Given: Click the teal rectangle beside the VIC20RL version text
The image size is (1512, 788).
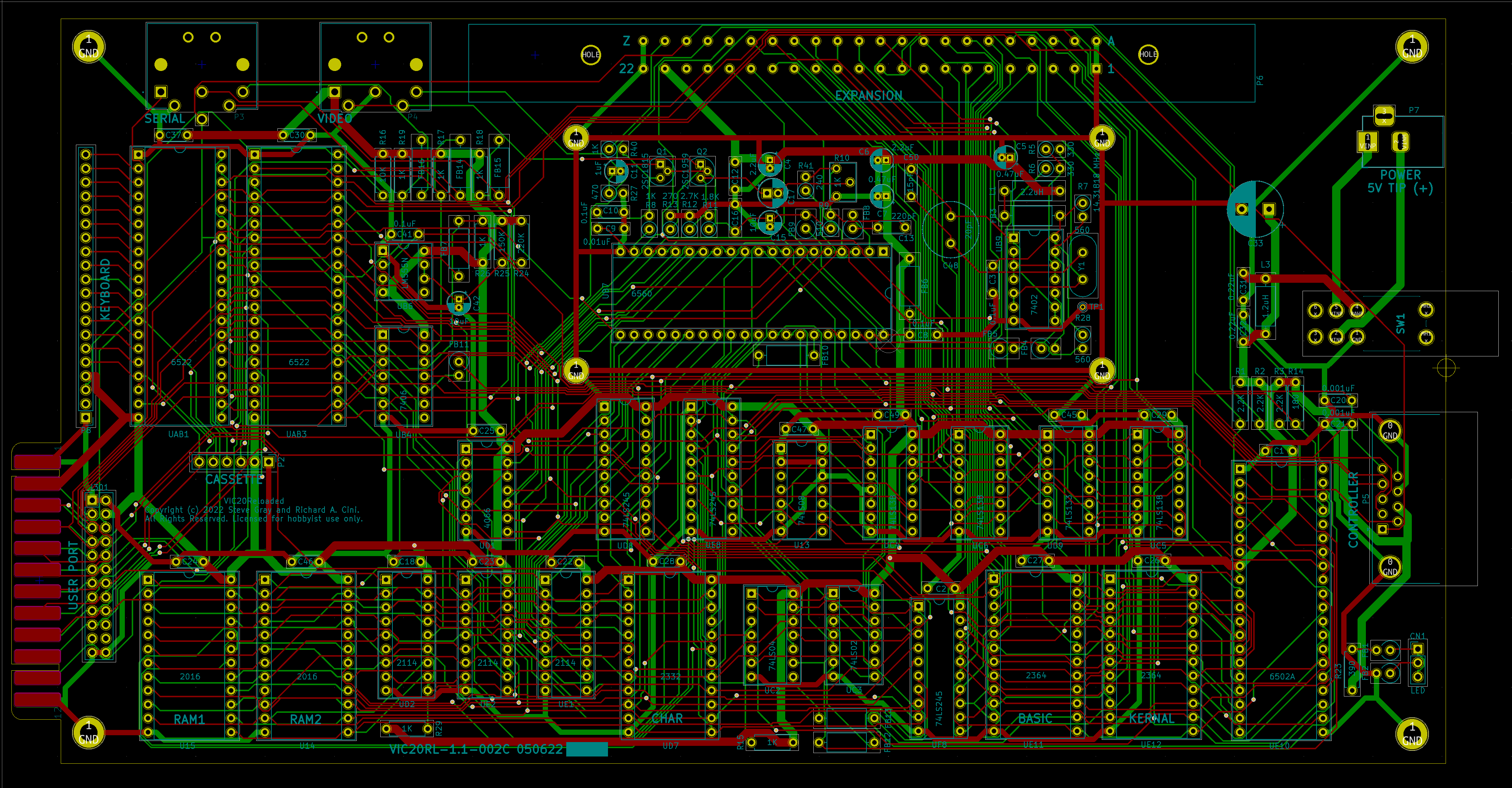Looking at the screenshot, I should click(586, 749).
